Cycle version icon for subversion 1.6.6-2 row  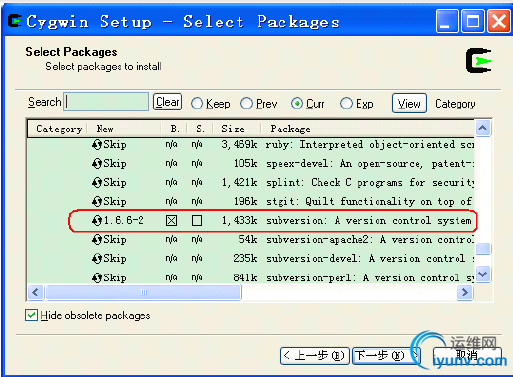pyautogui.click(x=97, y=221)
